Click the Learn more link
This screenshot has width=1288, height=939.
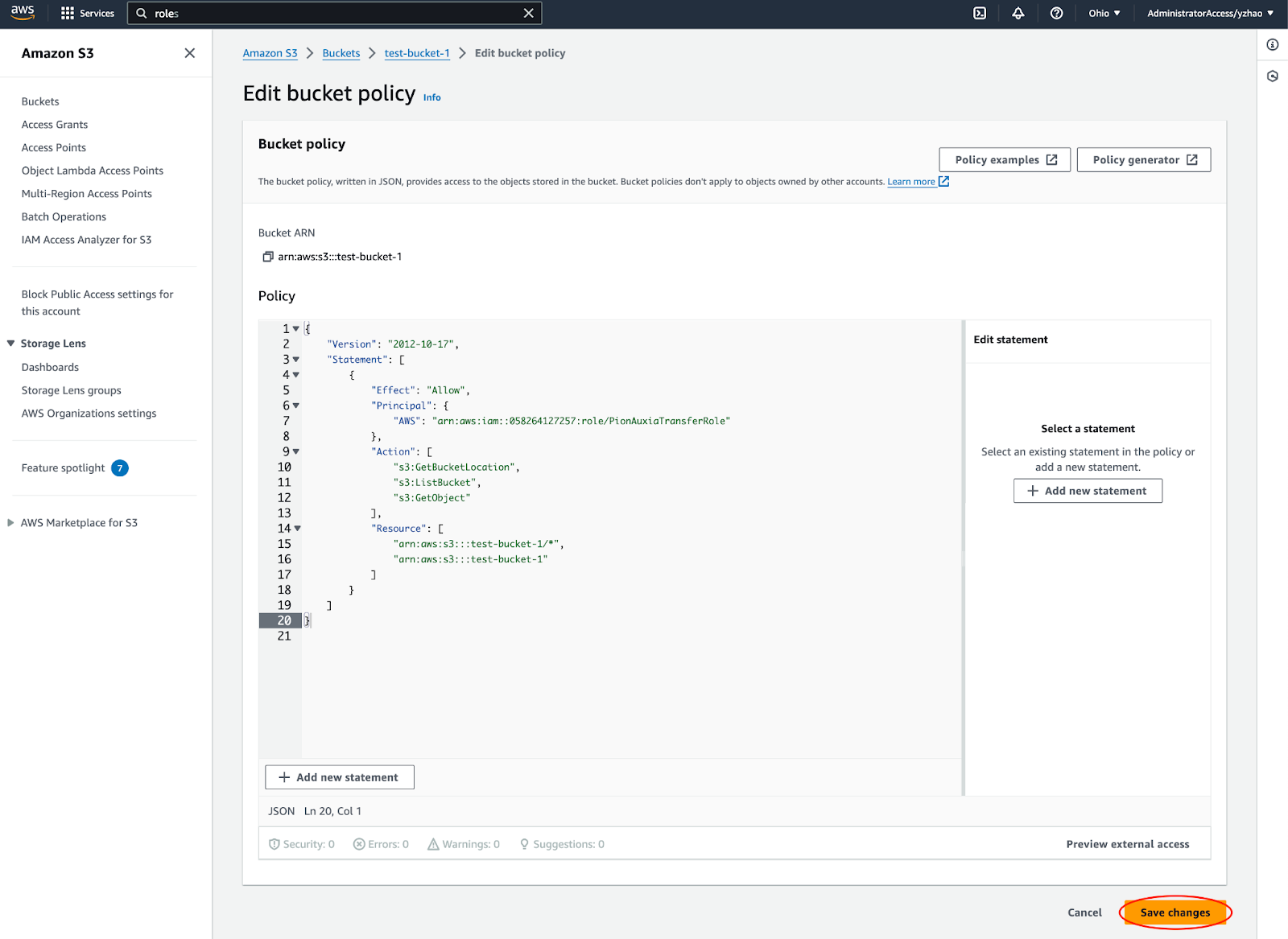click(911, 182)
